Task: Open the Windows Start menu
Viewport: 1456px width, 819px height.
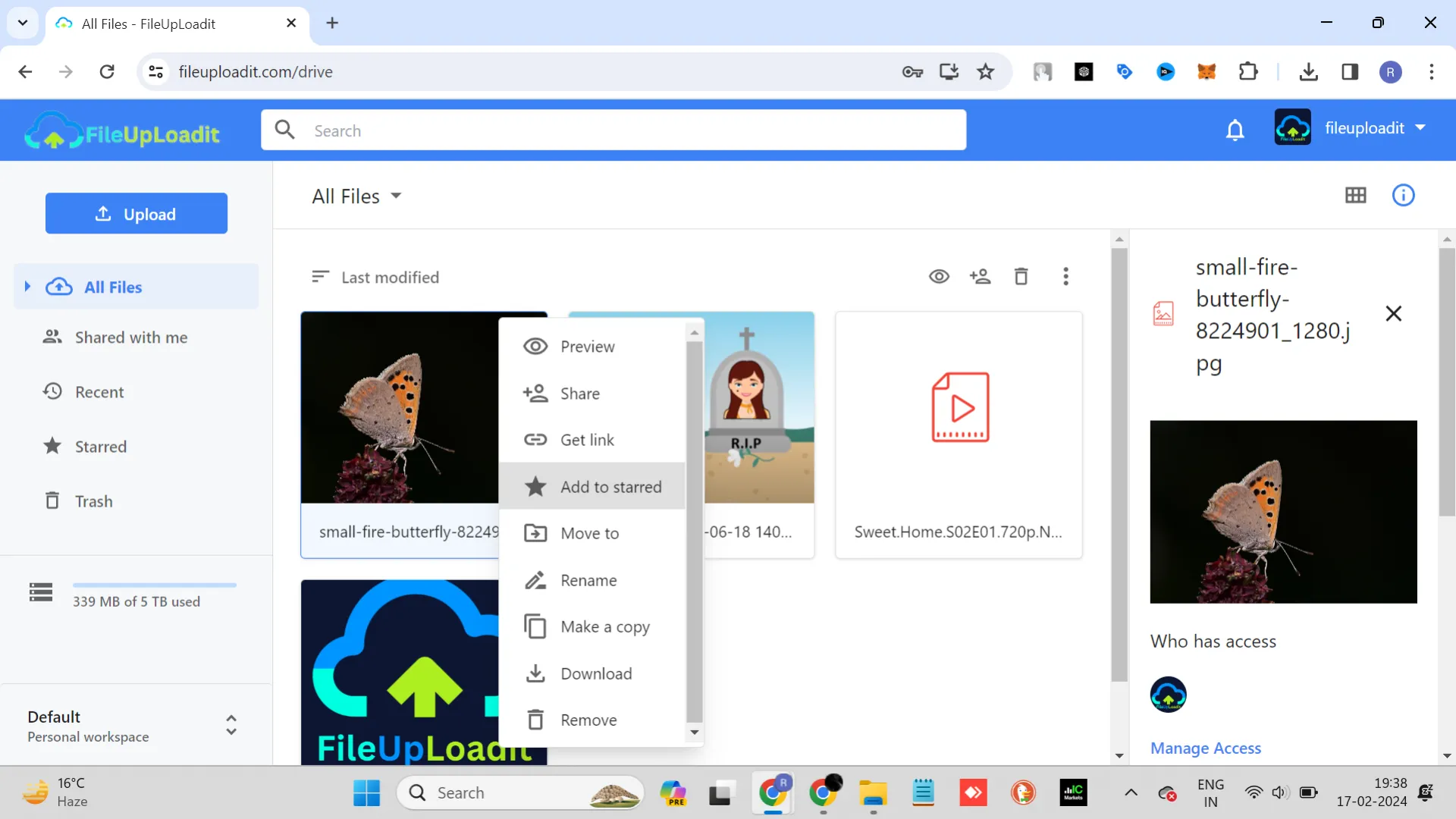Action: [x=367, y=793]
